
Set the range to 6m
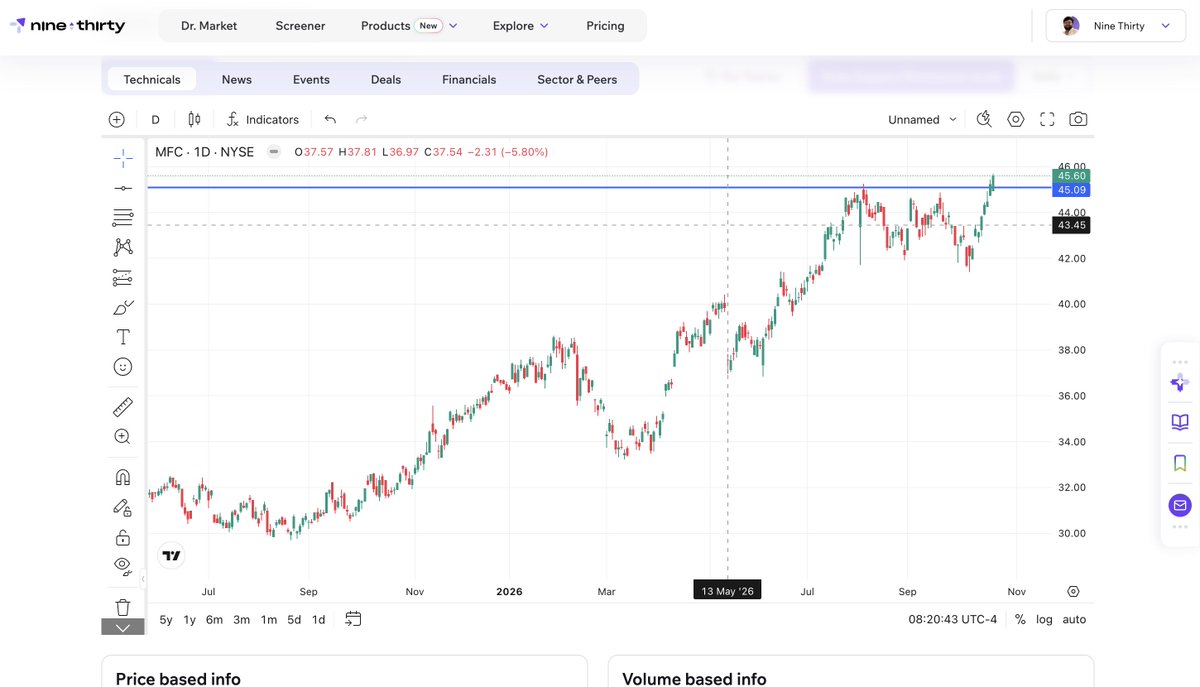click(x=214, y=619)
